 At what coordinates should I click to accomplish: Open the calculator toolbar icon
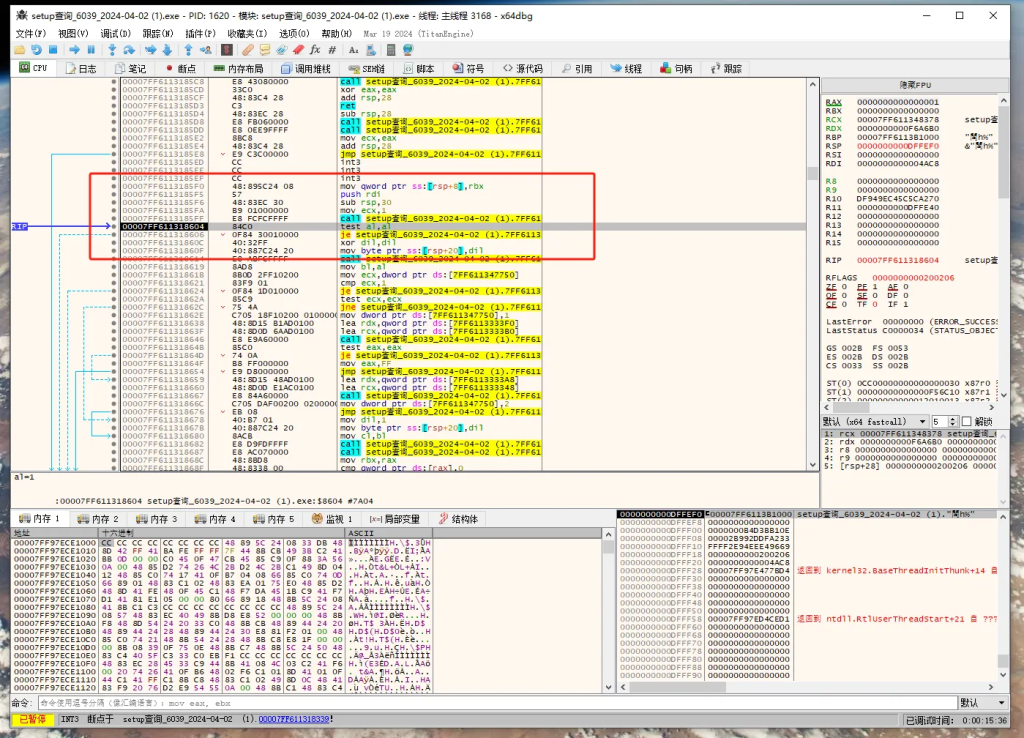pyautogui.click(x=389, y=49)
